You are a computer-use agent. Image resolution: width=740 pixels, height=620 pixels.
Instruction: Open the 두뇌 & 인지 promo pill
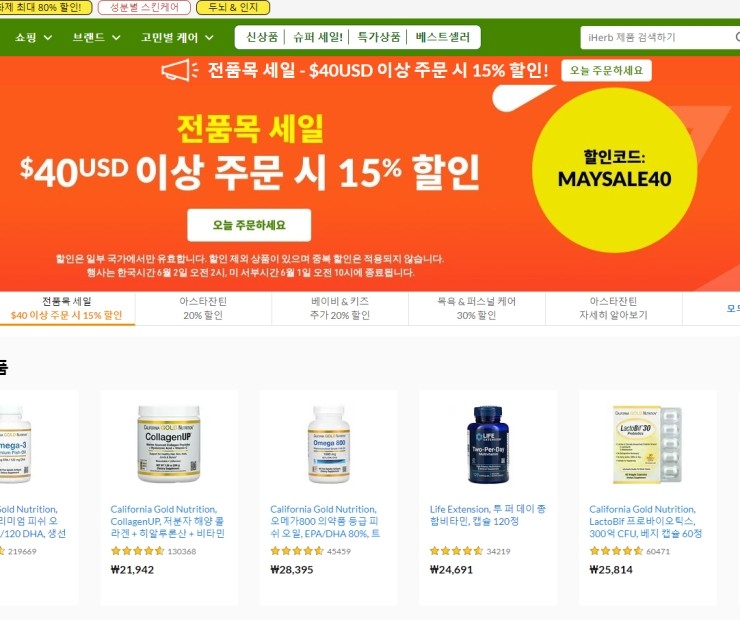tap(233, 7)
